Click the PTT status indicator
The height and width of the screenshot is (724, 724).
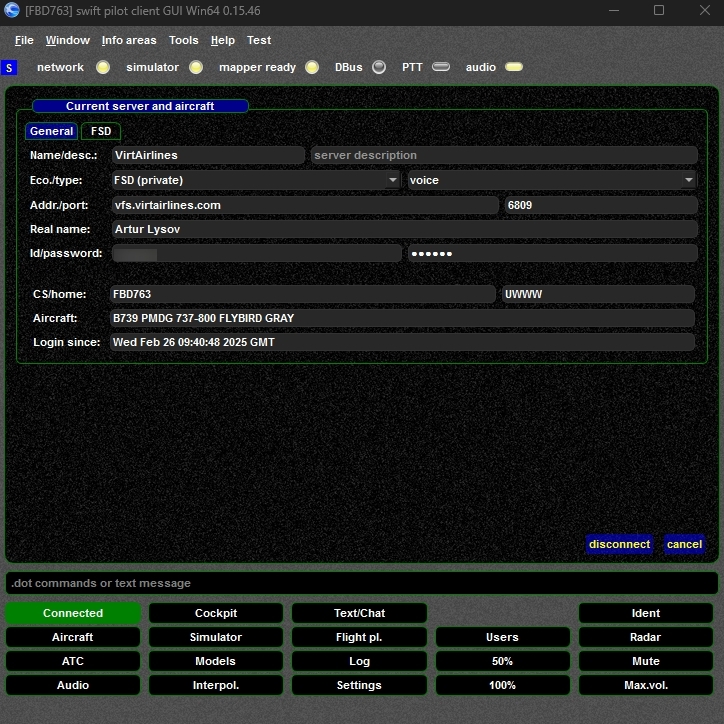coord(441,67)
